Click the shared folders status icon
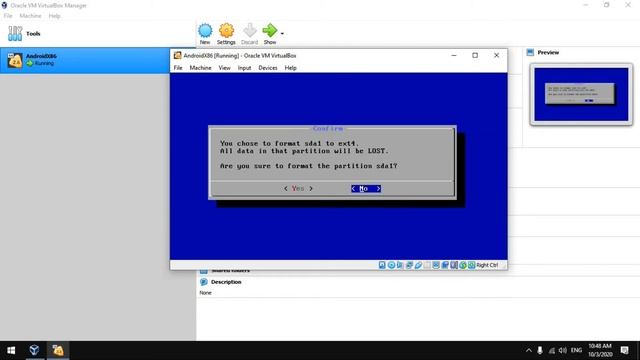640x360 pixels. click(x=427, y=265)
